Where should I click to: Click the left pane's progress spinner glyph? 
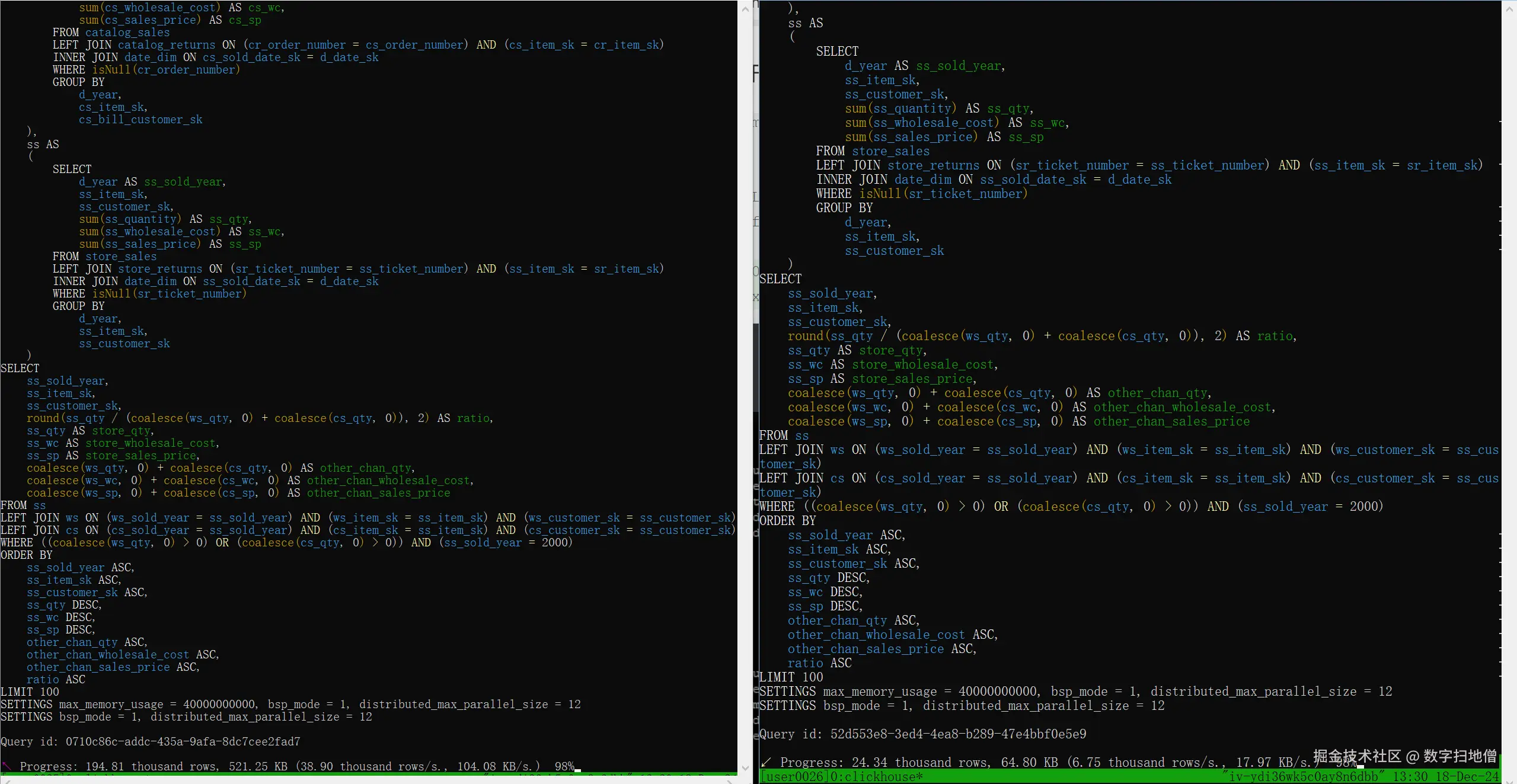click(7, 766)
